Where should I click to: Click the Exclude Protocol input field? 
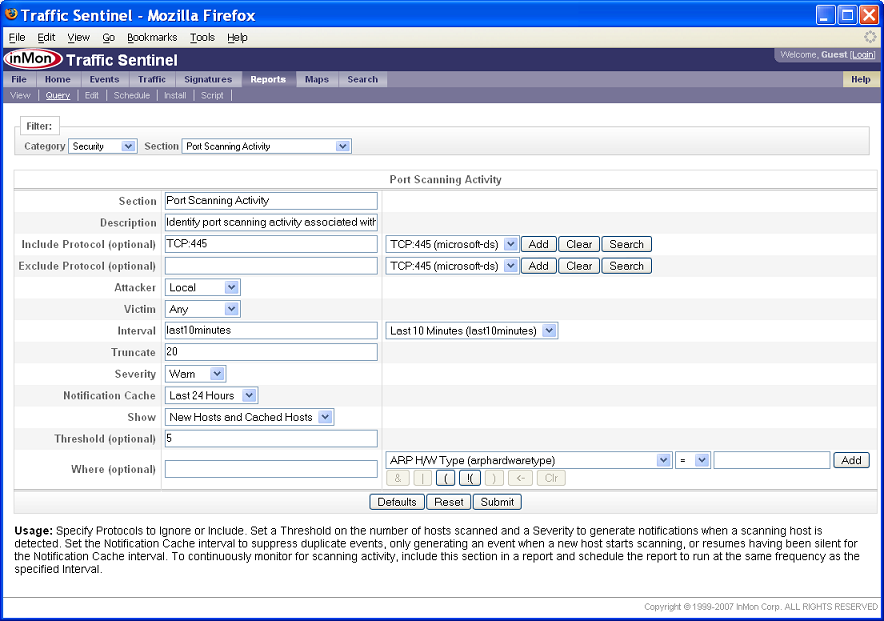271,266
